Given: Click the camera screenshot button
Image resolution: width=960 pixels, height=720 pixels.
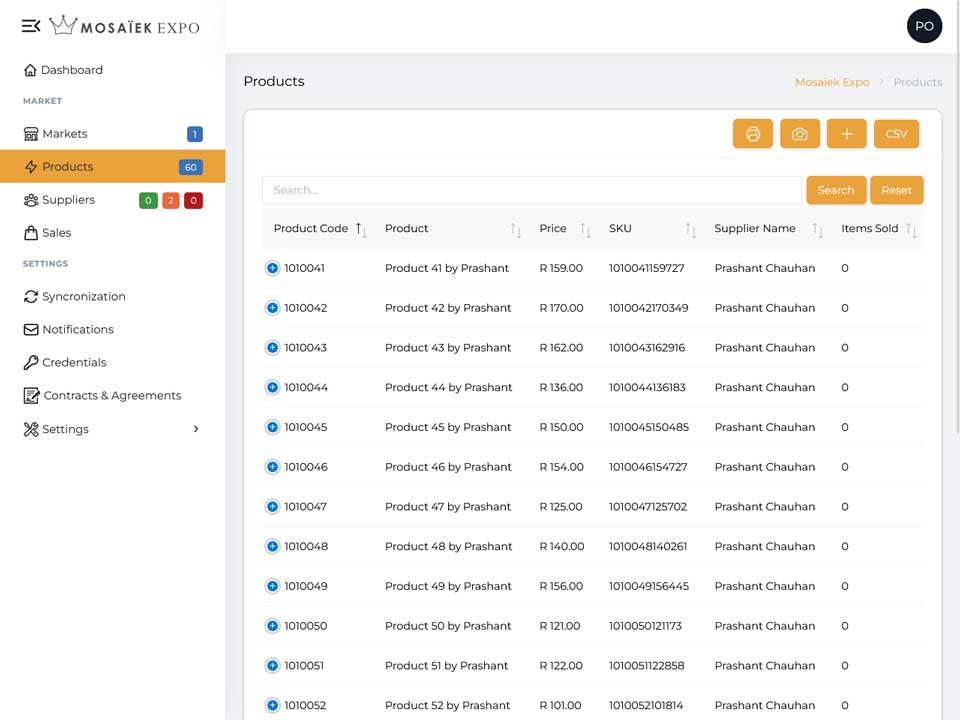Looking at the screenshot, I should 800,133.
